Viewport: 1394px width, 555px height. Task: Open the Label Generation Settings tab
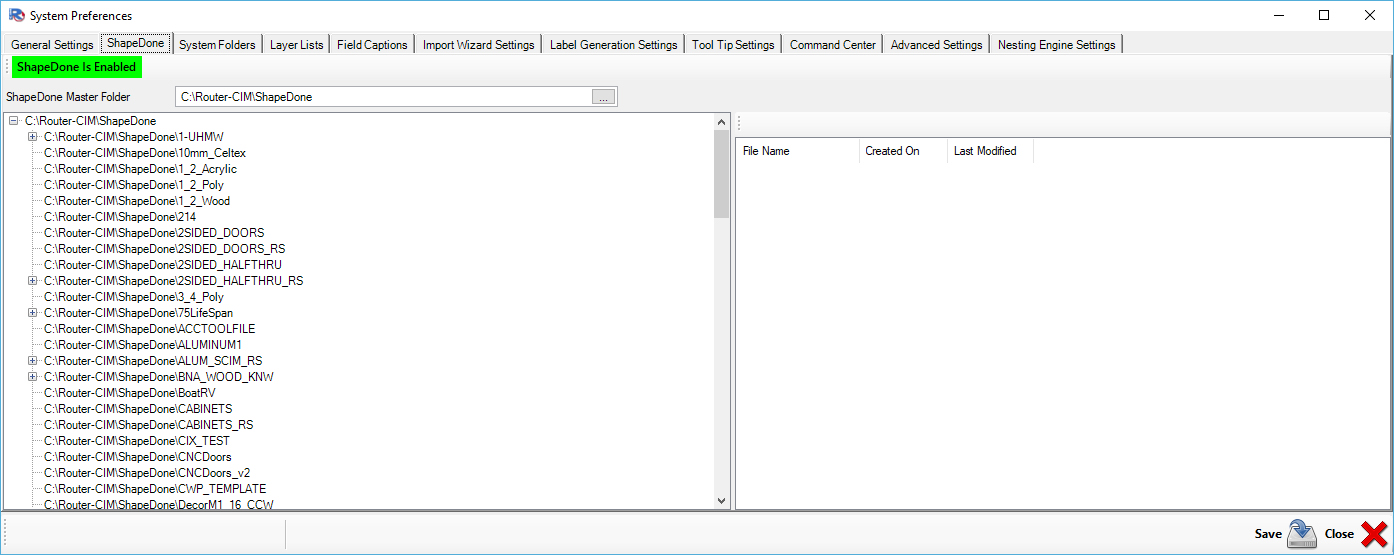(x=613, y=45)
